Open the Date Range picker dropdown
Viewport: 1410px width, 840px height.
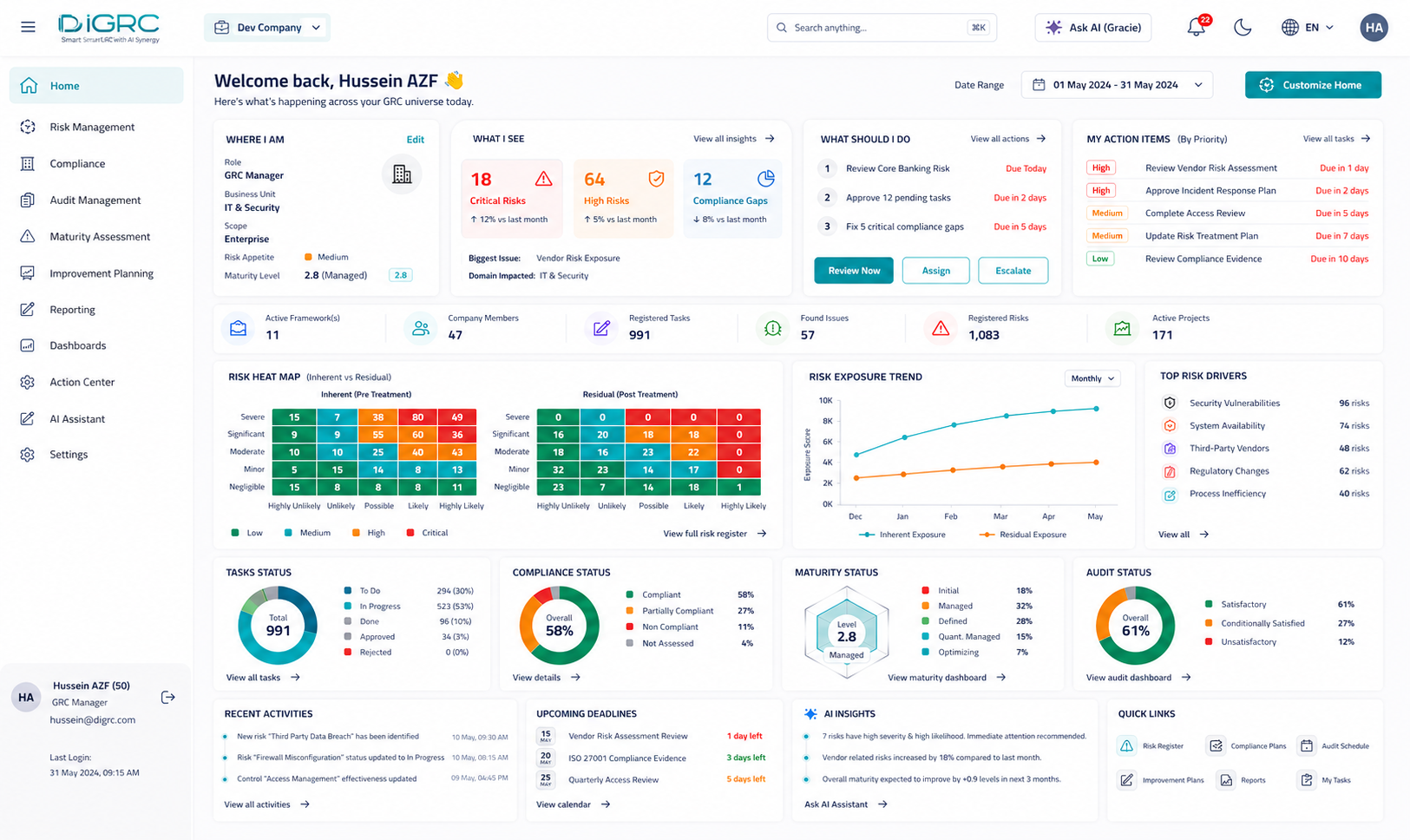tap(1117, 85)
